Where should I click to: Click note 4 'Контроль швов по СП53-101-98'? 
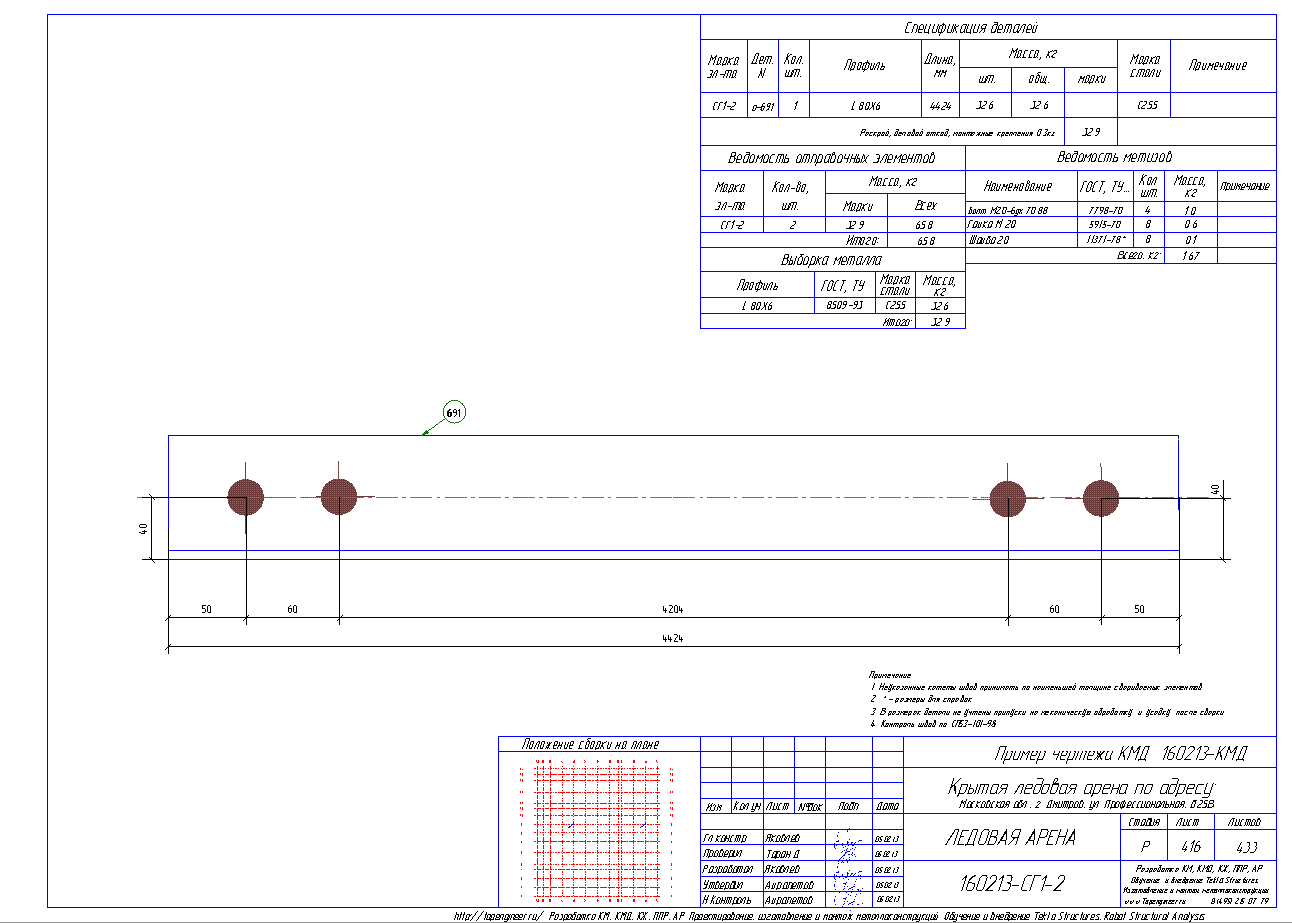(932, 722)
